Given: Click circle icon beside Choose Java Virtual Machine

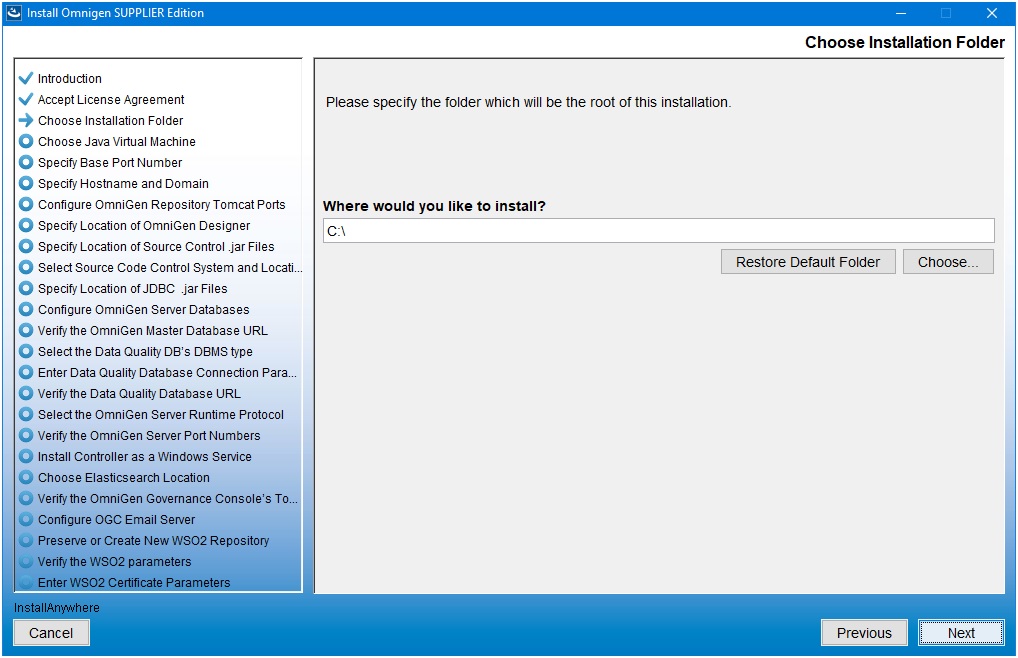Looking at the screenshot, I should (26, 141).
